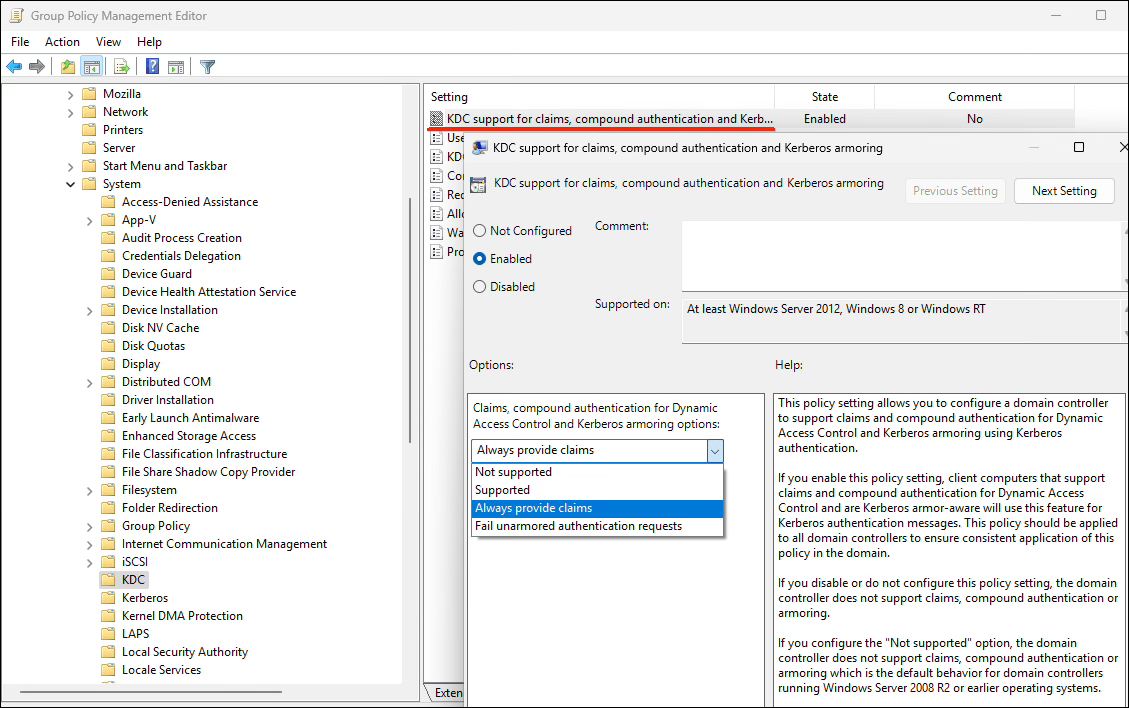Click the Next Setting button
The height and width of the screenshot is (708, 1129).
click(1063, 191)
